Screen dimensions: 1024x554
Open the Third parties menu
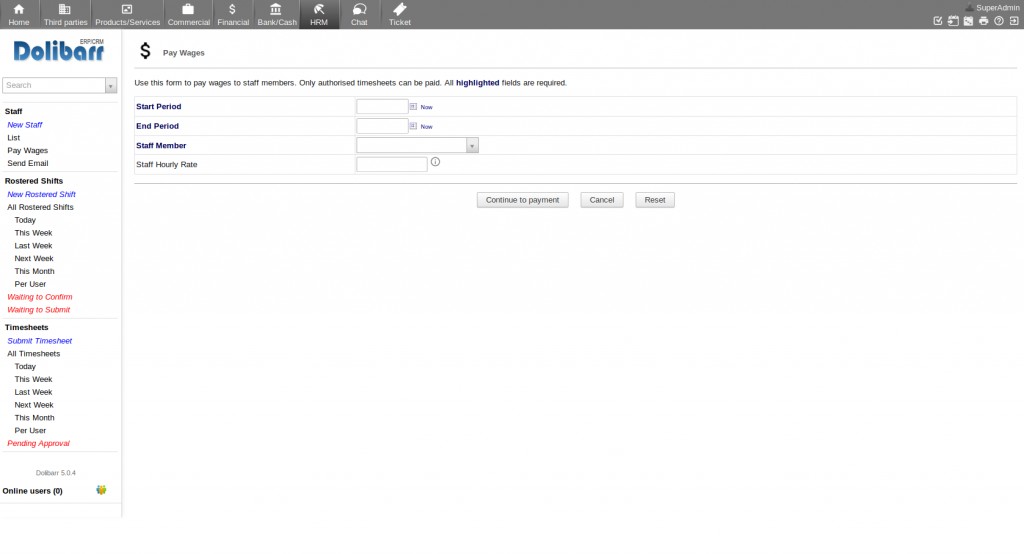pos(65,14)
